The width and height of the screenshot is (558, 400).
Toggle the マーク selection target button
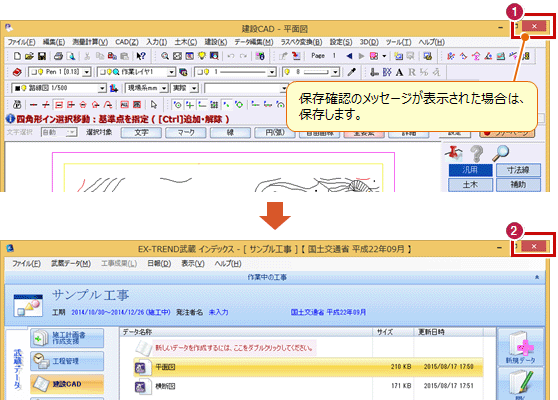186,133
